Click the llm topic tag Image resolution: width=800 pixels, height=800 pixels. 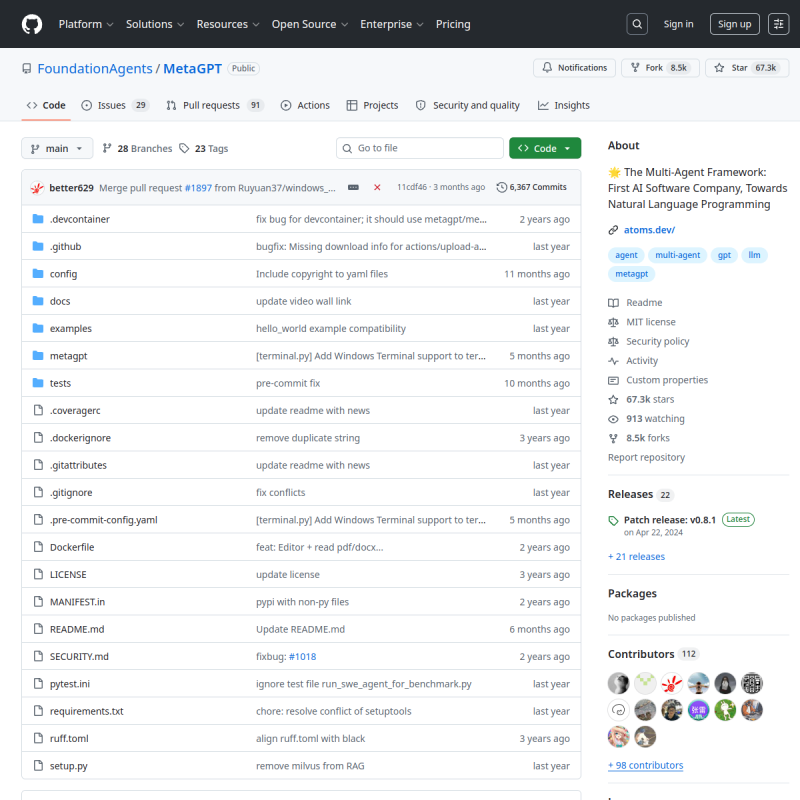754,255
